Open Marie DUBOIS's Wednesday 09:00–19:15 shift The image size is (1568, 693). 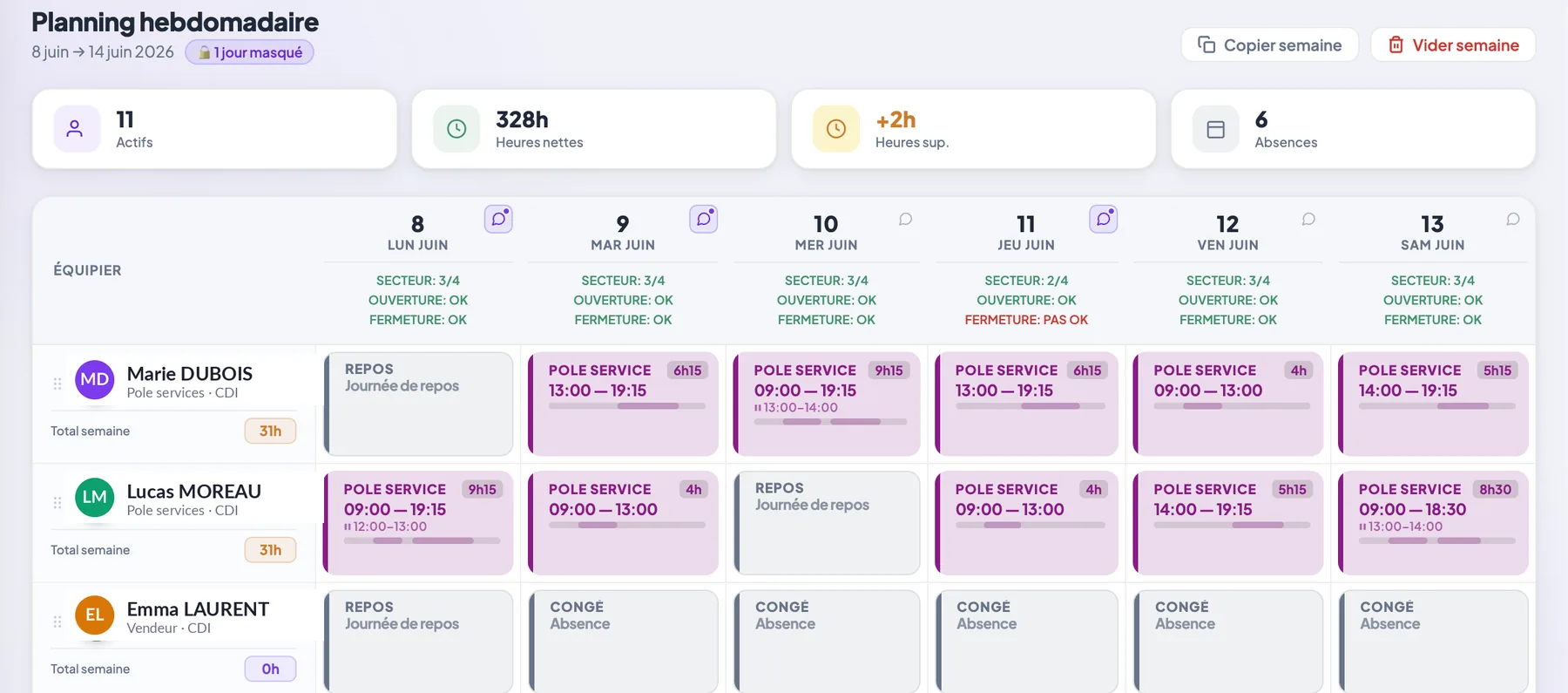click(x=827, y=404)
